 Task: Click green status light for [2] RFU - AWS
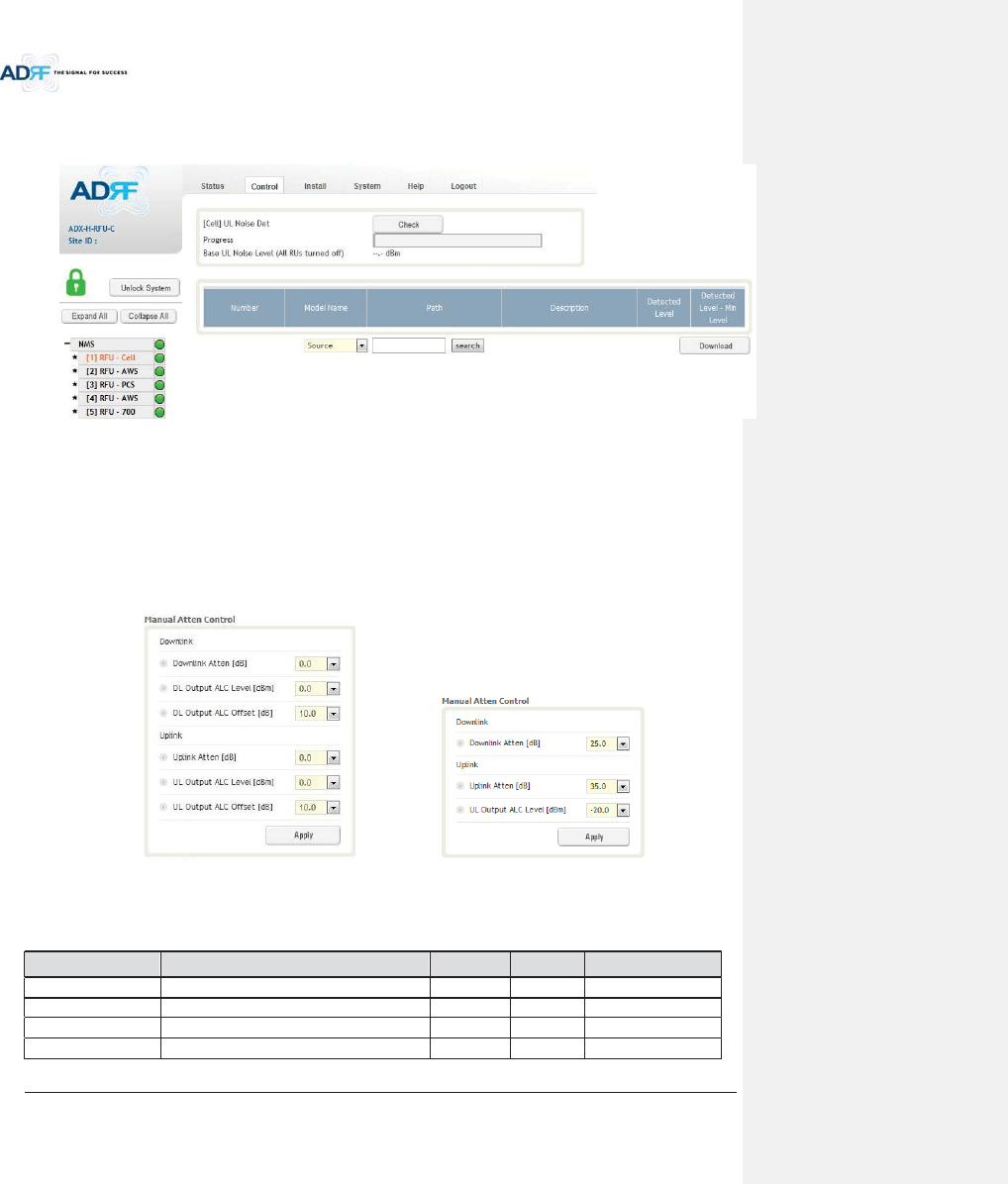pyautogui.click(x=159, y=371)
